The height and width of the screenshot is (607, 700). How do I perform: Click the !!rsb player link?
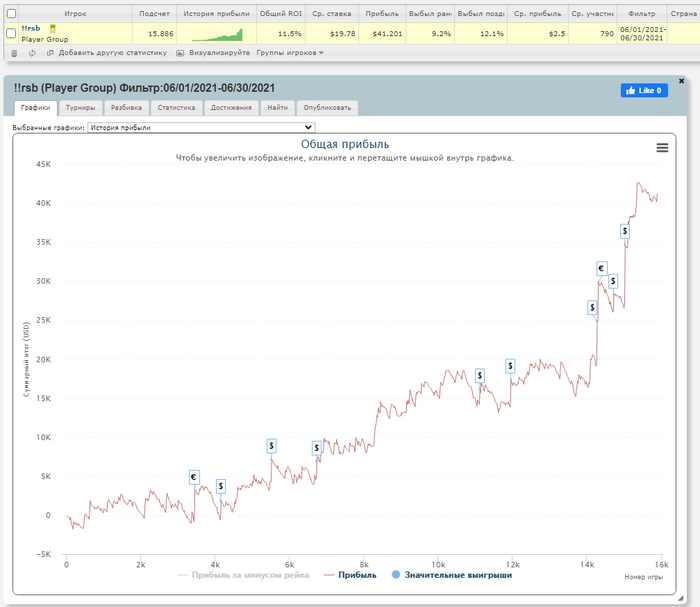pos(31,29)
